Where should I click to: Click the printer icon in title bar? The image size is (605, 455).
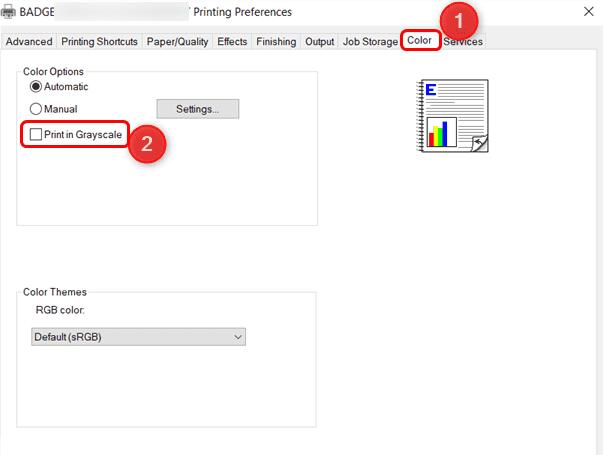coord(9,12)
